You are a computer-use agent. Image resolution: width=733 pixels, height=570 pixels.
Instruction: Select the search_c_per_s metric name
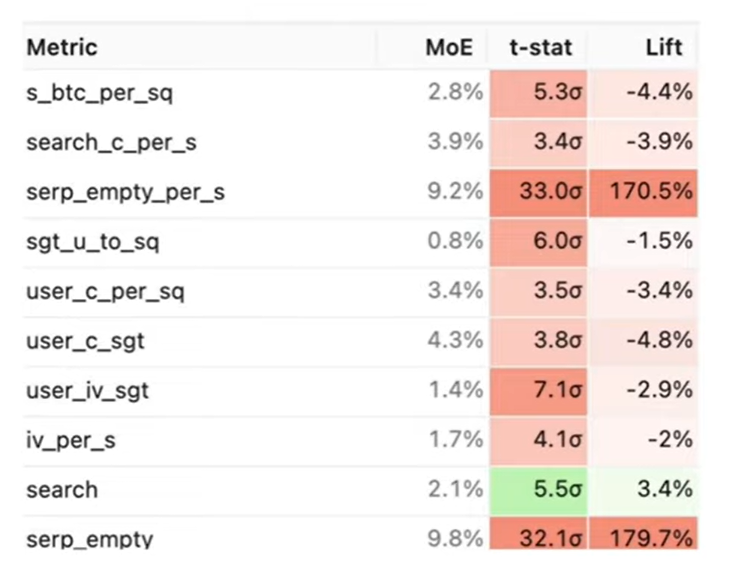(x=111, y=142)
